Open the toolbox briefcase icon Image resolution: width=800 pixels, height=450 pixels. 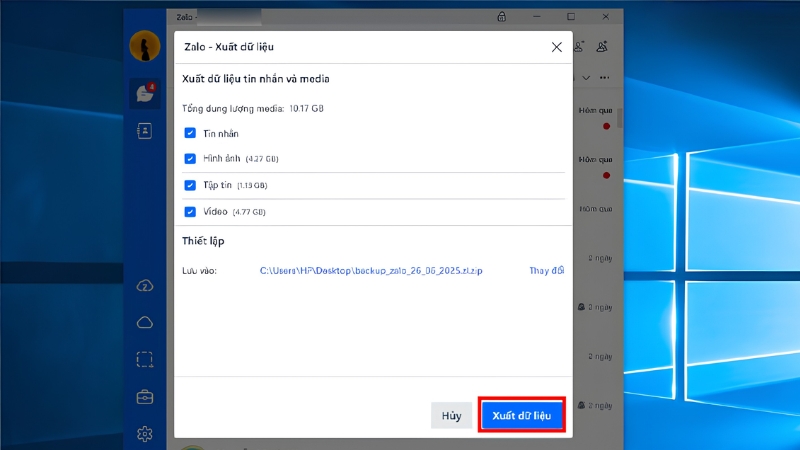pyautogui.click(x=145, y=397)
